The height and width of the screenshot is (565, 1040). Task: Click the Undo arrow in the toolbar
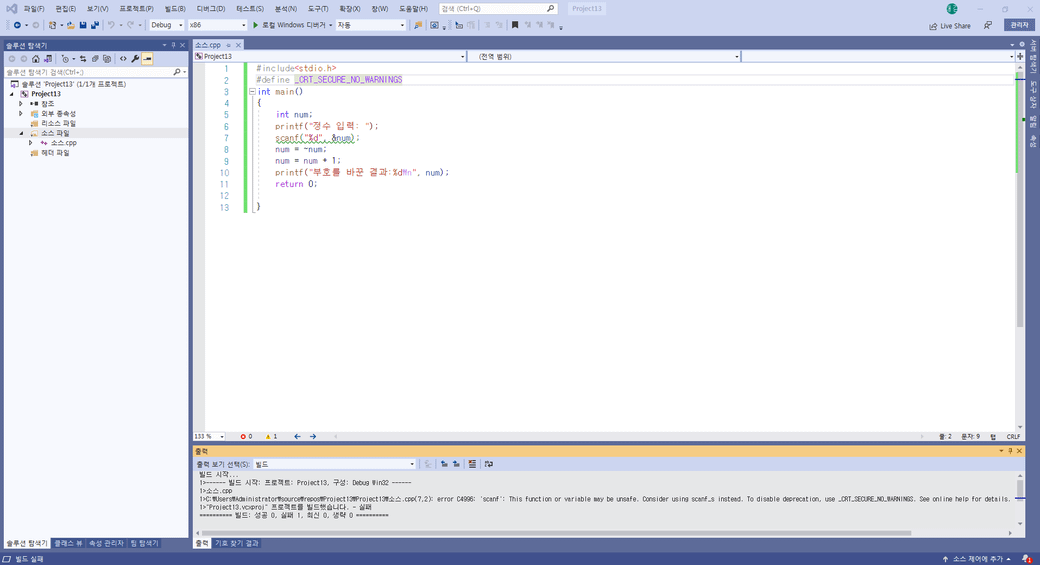pyautogui.click(x=111, y=25)
